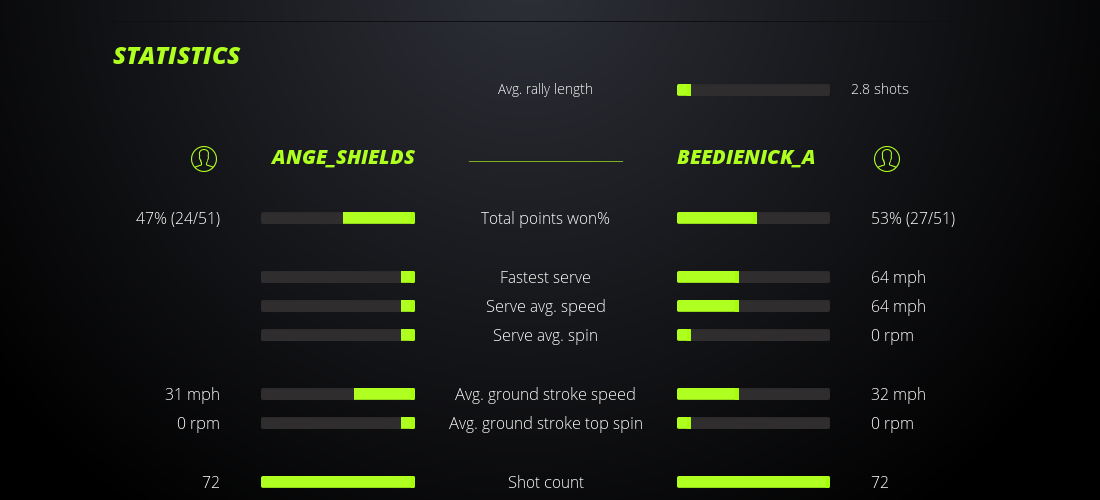Select the 'Shot count' stat label
Viewport: 1100px width, 500px height.
(545, 482)
